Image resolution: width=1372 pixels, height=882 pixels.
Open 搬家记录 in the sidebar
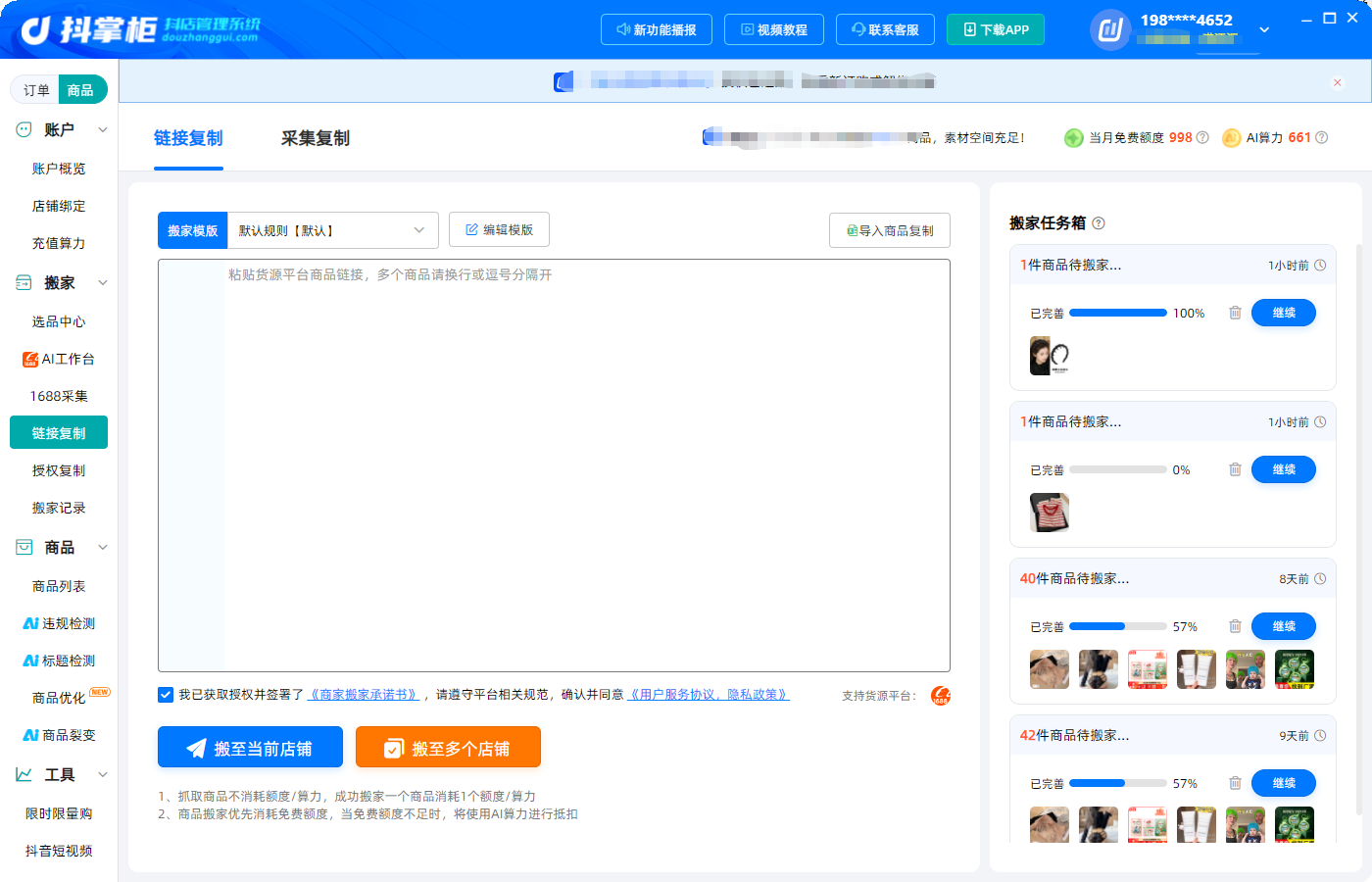click(59, 508)
